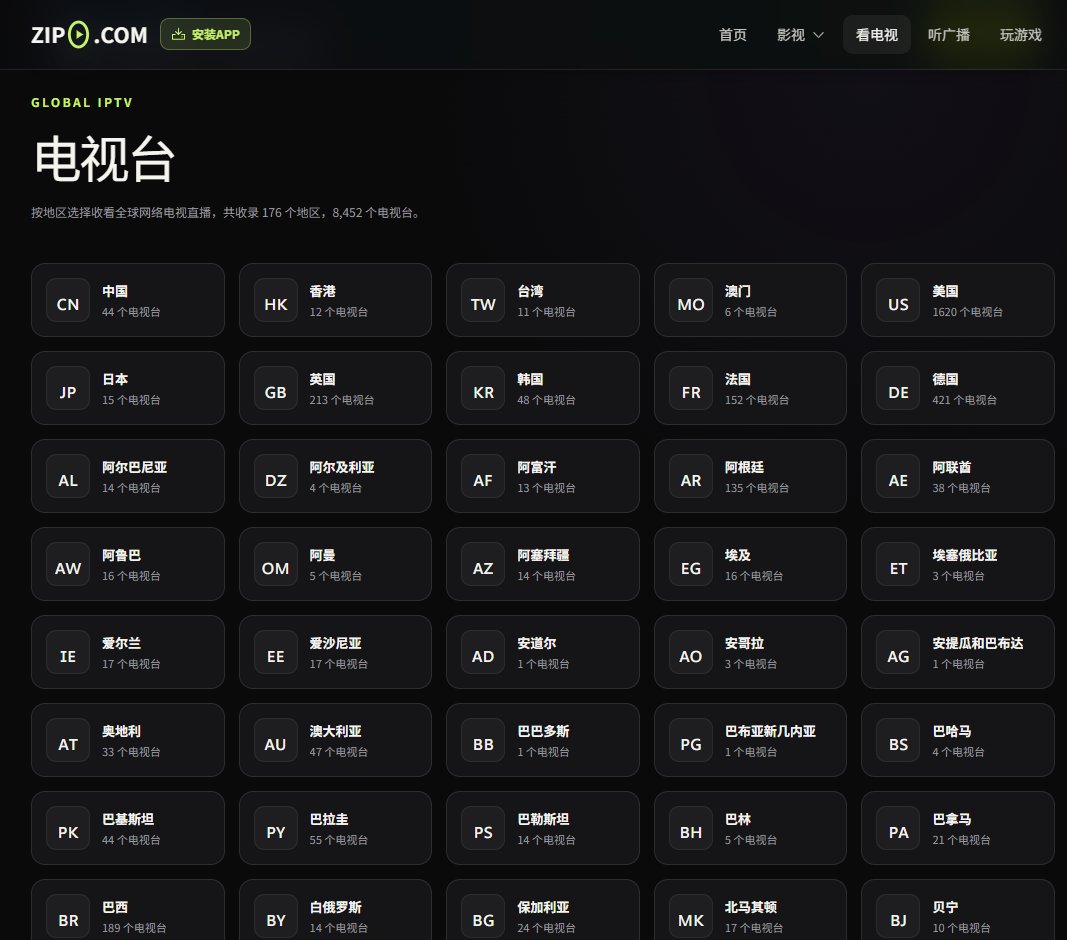Click the KR badge for 韩国

coord(483,388)
